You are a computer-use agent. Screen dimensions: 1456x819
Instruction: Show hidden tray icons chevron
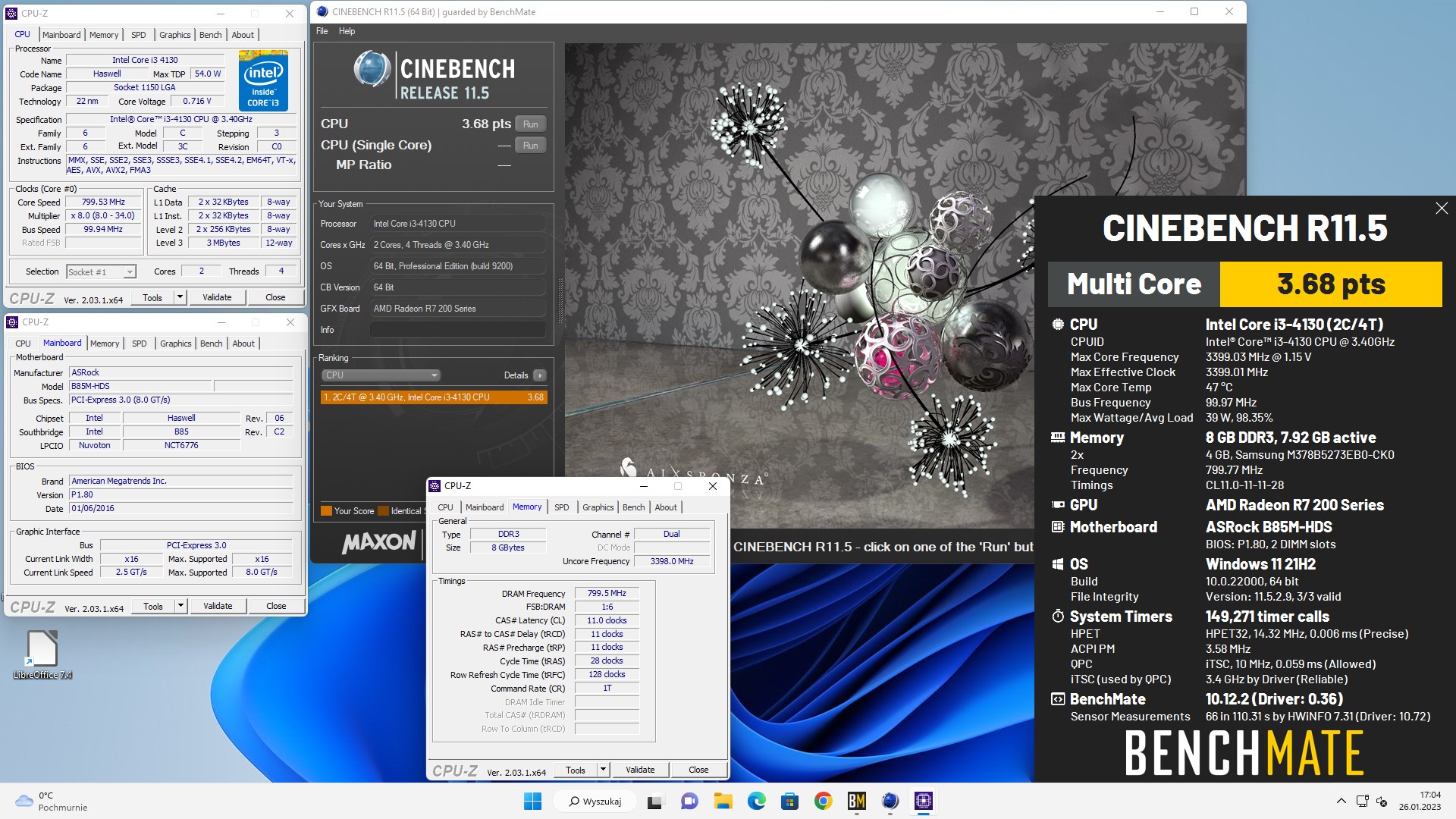pos(1341,801)
